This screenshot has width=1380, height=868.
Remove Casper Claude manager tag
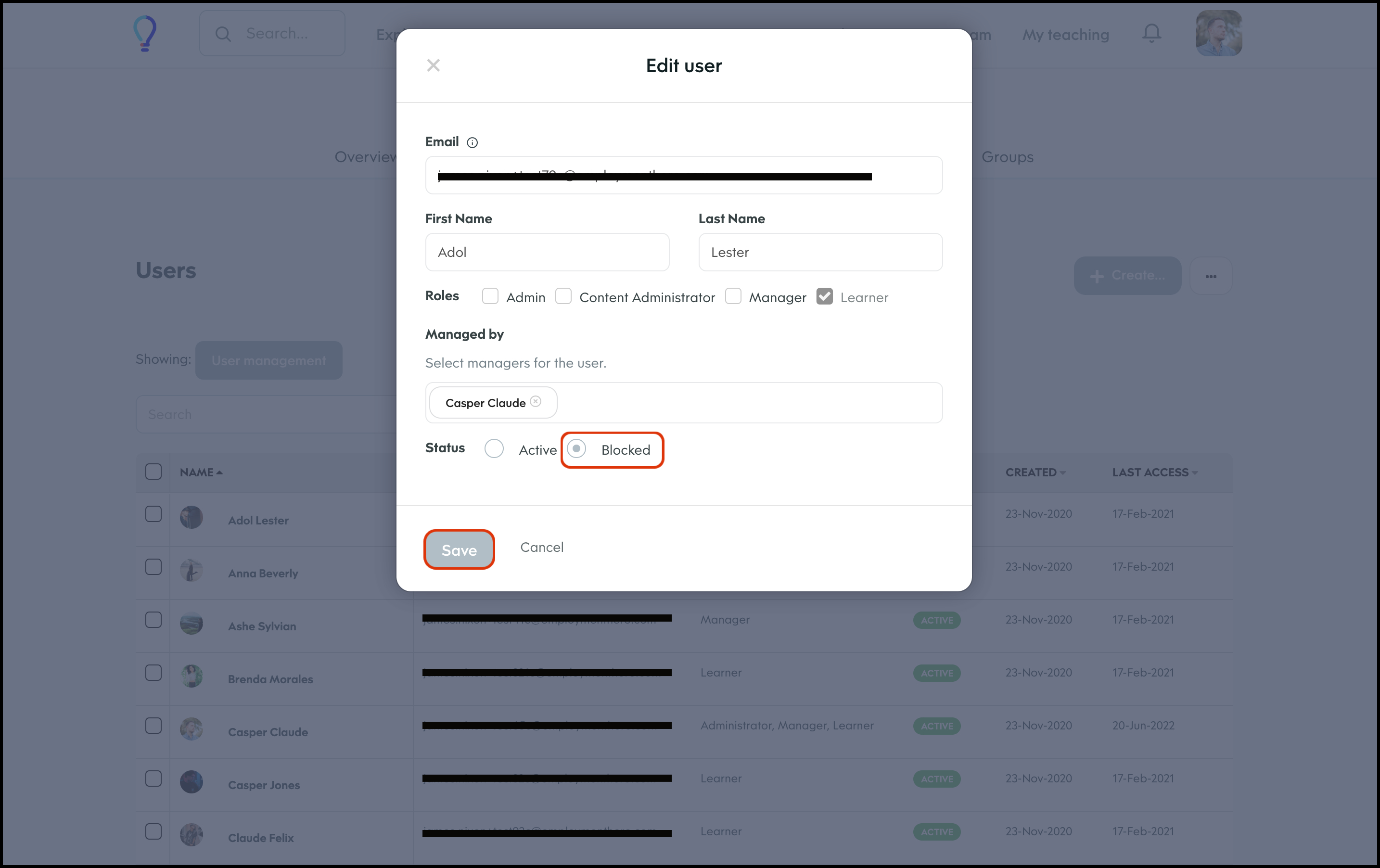pyautogui.click(x=535, y=402)
